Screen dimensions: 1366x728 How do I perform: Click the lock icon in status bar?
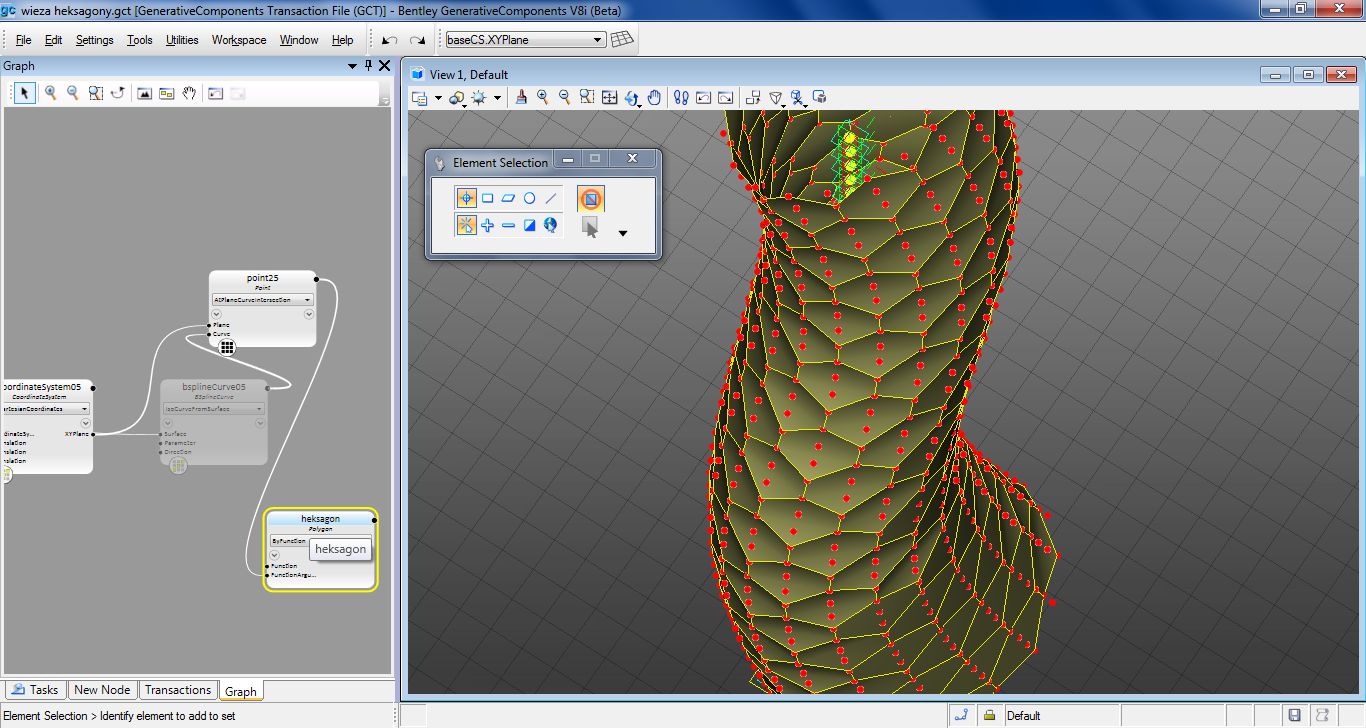(989, 715)
